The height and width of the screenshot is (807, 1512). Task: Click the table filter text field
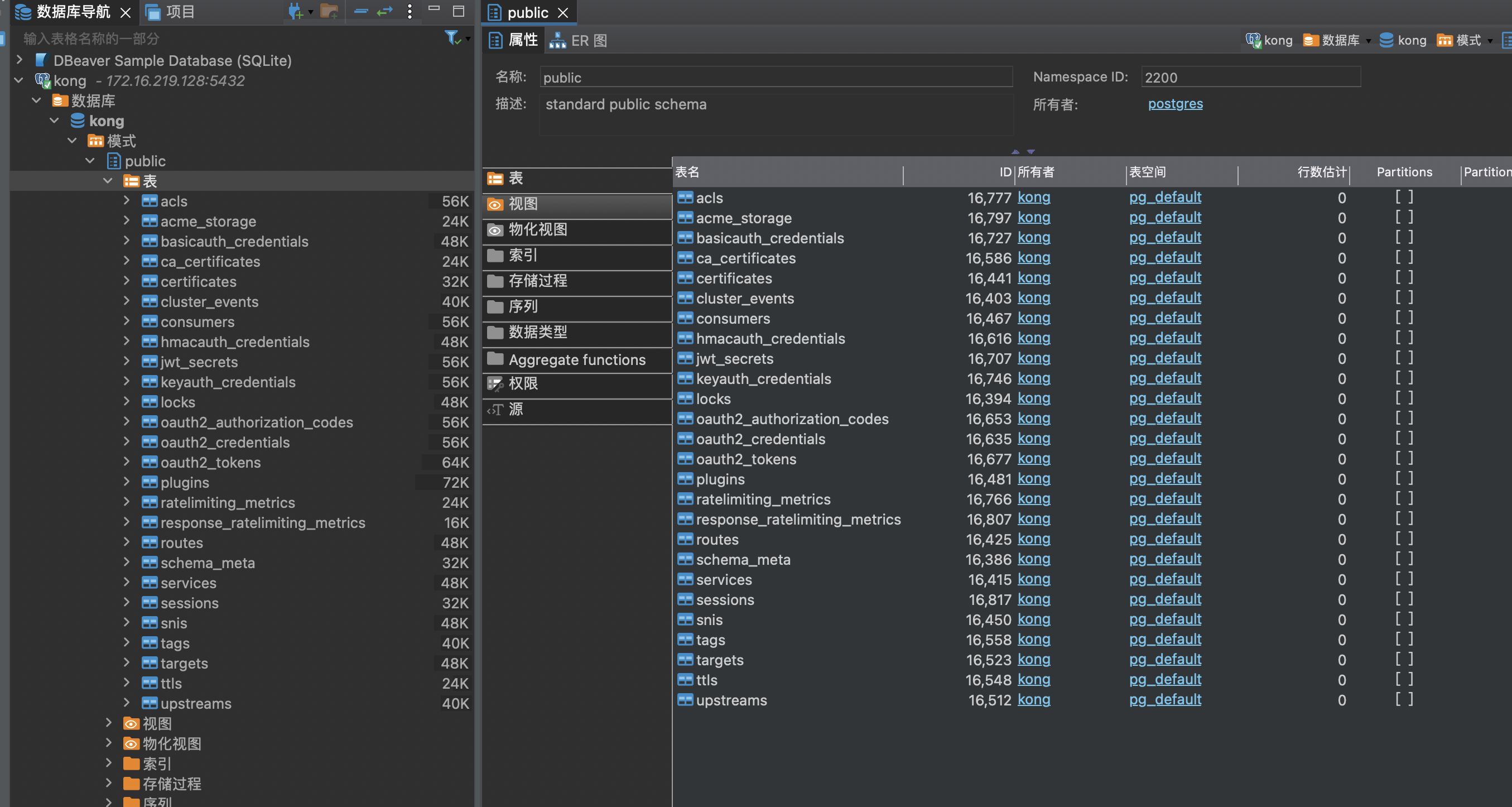[x=229, y=39]
